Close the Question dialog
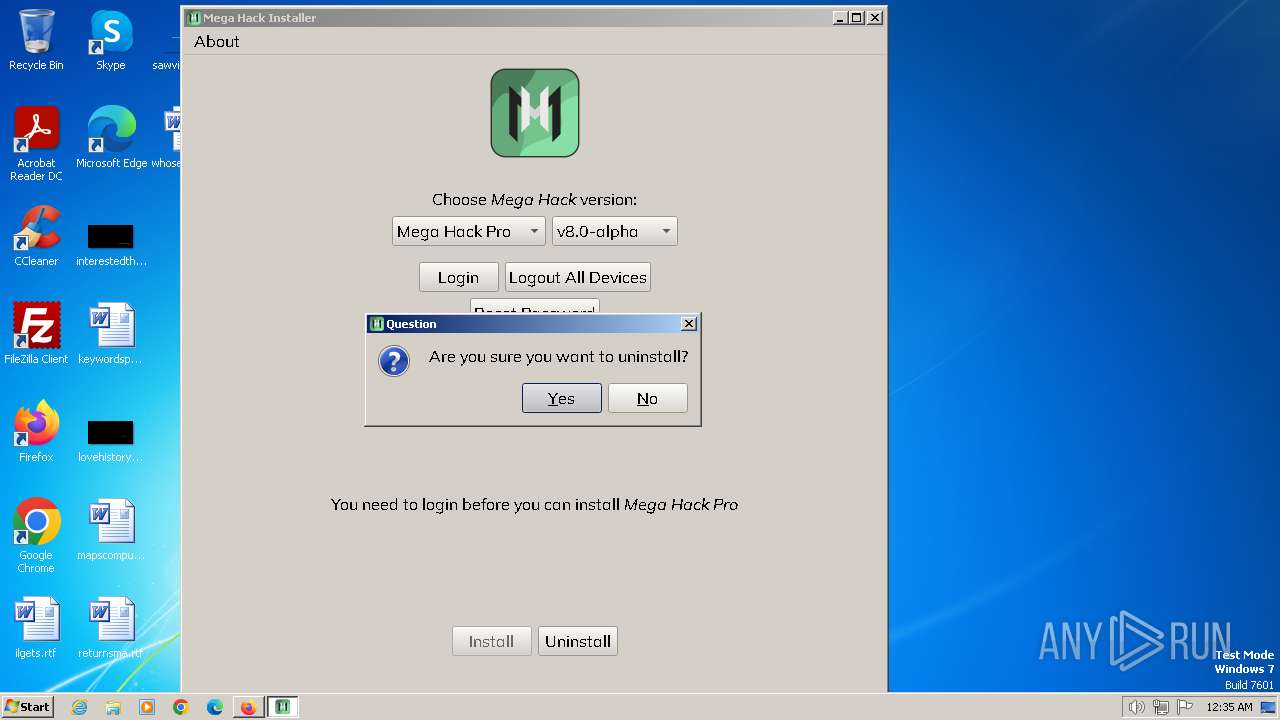1280x720 pixels. pos(689,324)
